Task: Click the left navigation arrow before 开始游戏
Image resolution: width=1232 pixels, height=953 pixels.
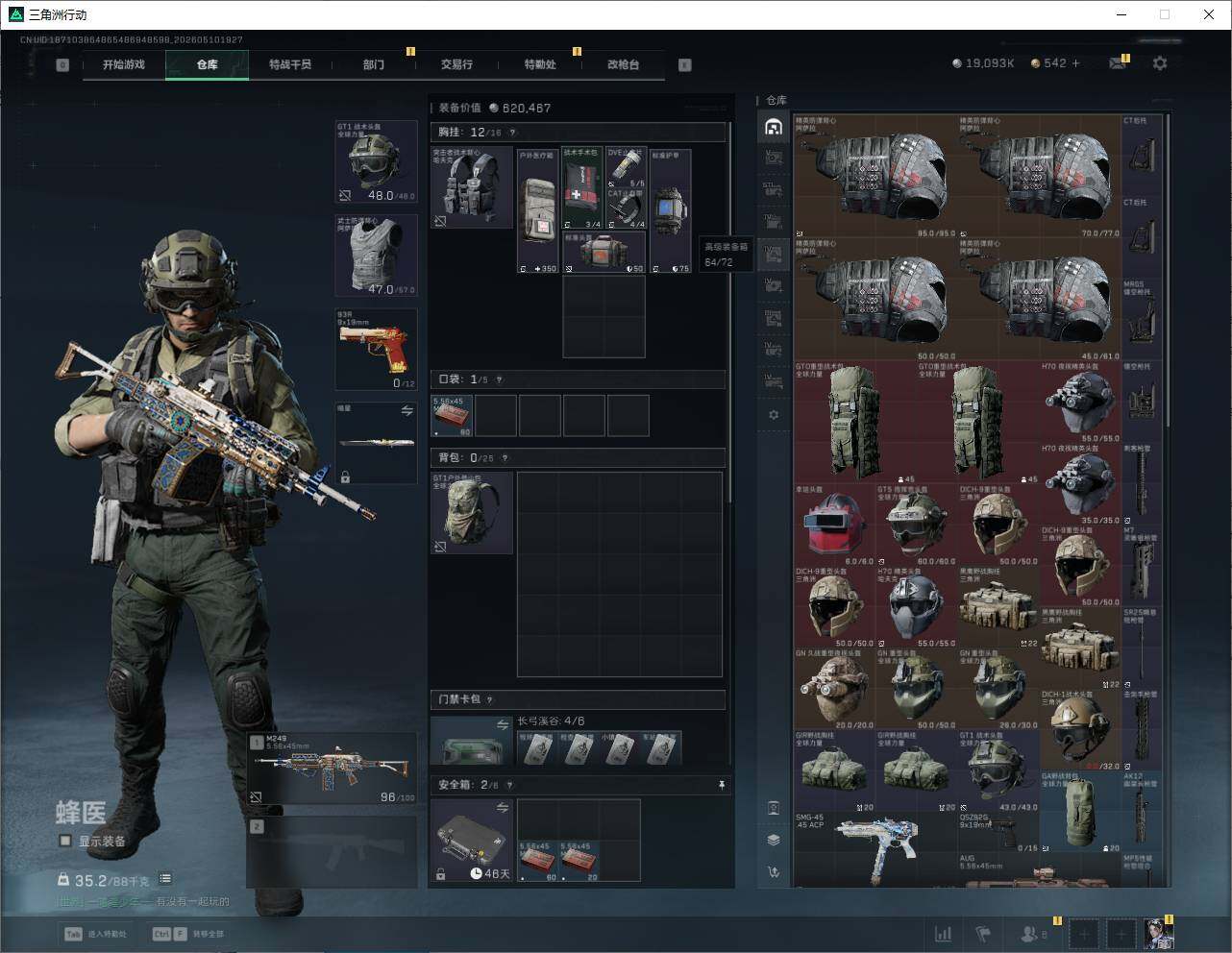Action: tap(62, 65)
